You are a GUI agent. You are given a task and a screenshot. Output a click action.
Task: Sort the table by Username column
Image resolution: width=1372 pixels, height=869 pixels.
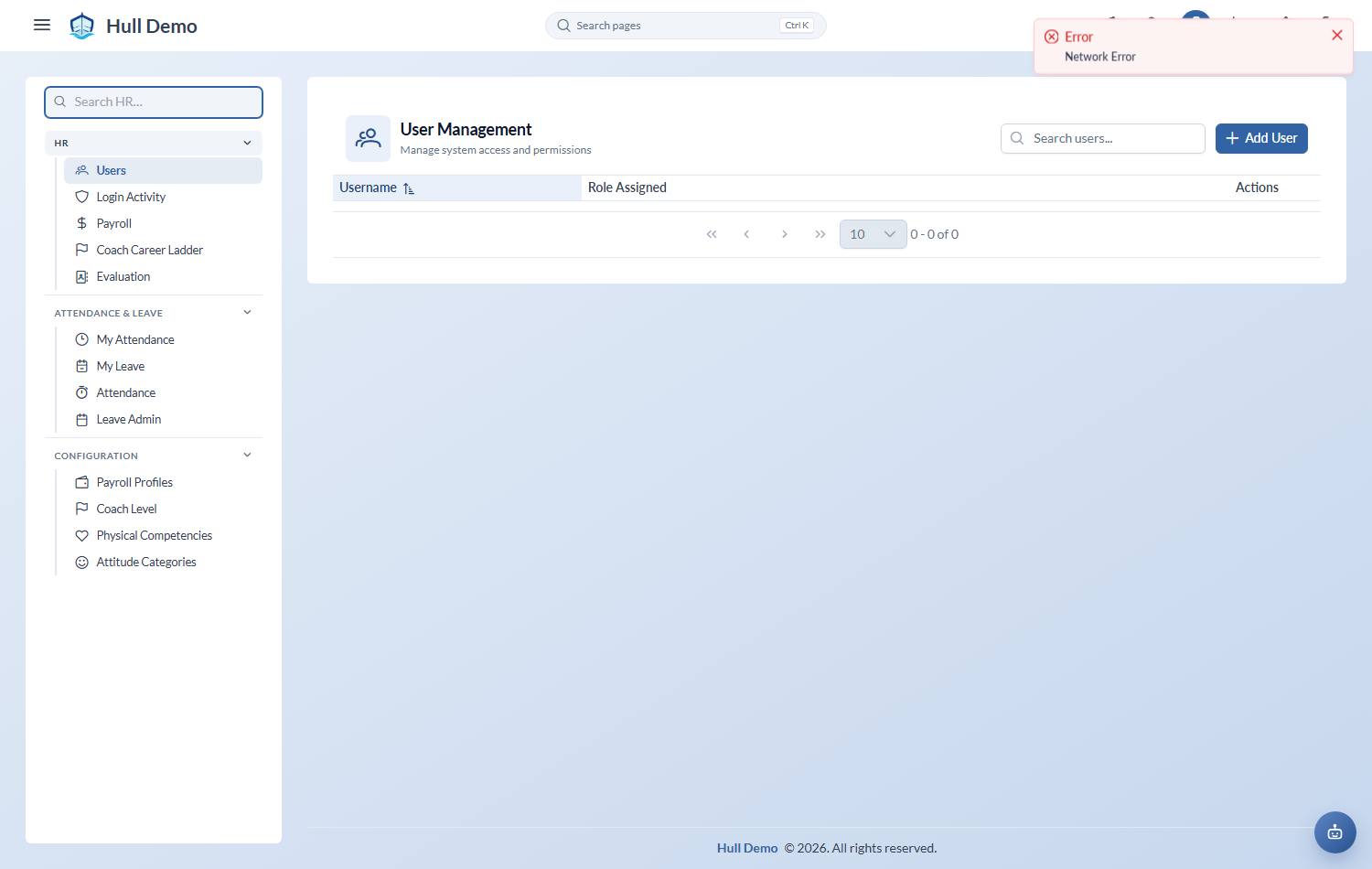[x=457, y=188]
